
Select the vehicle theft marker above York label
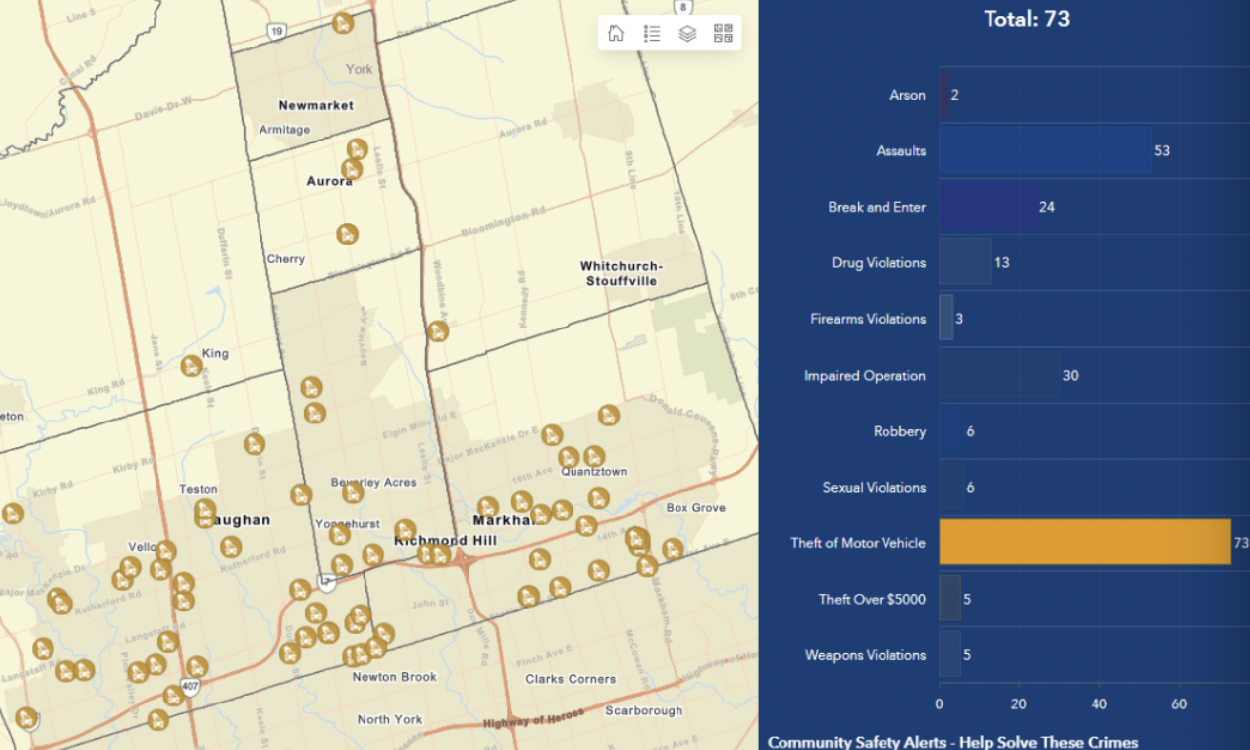pyautogui.click(x=343, y=23)
